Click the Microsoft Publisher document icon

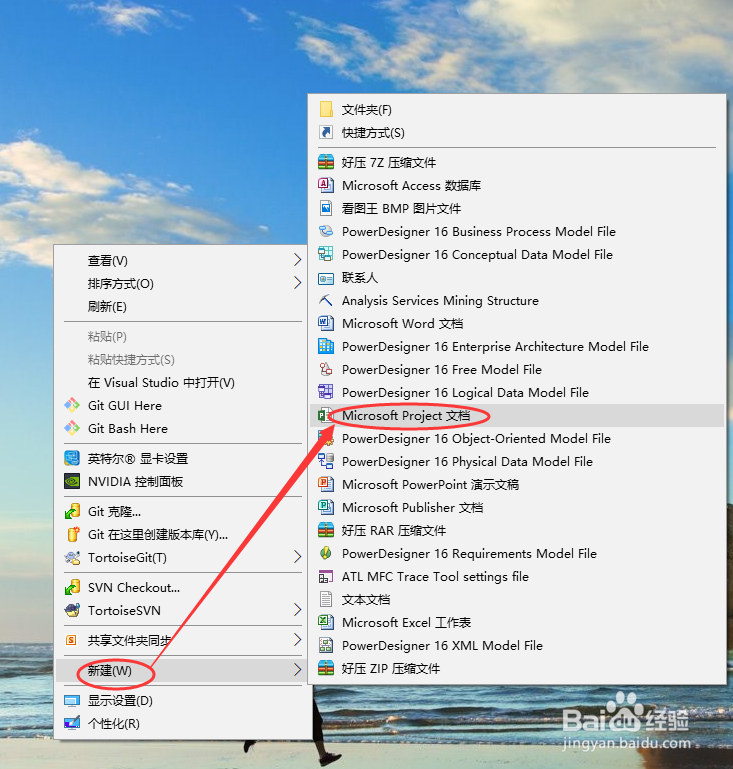326,508
